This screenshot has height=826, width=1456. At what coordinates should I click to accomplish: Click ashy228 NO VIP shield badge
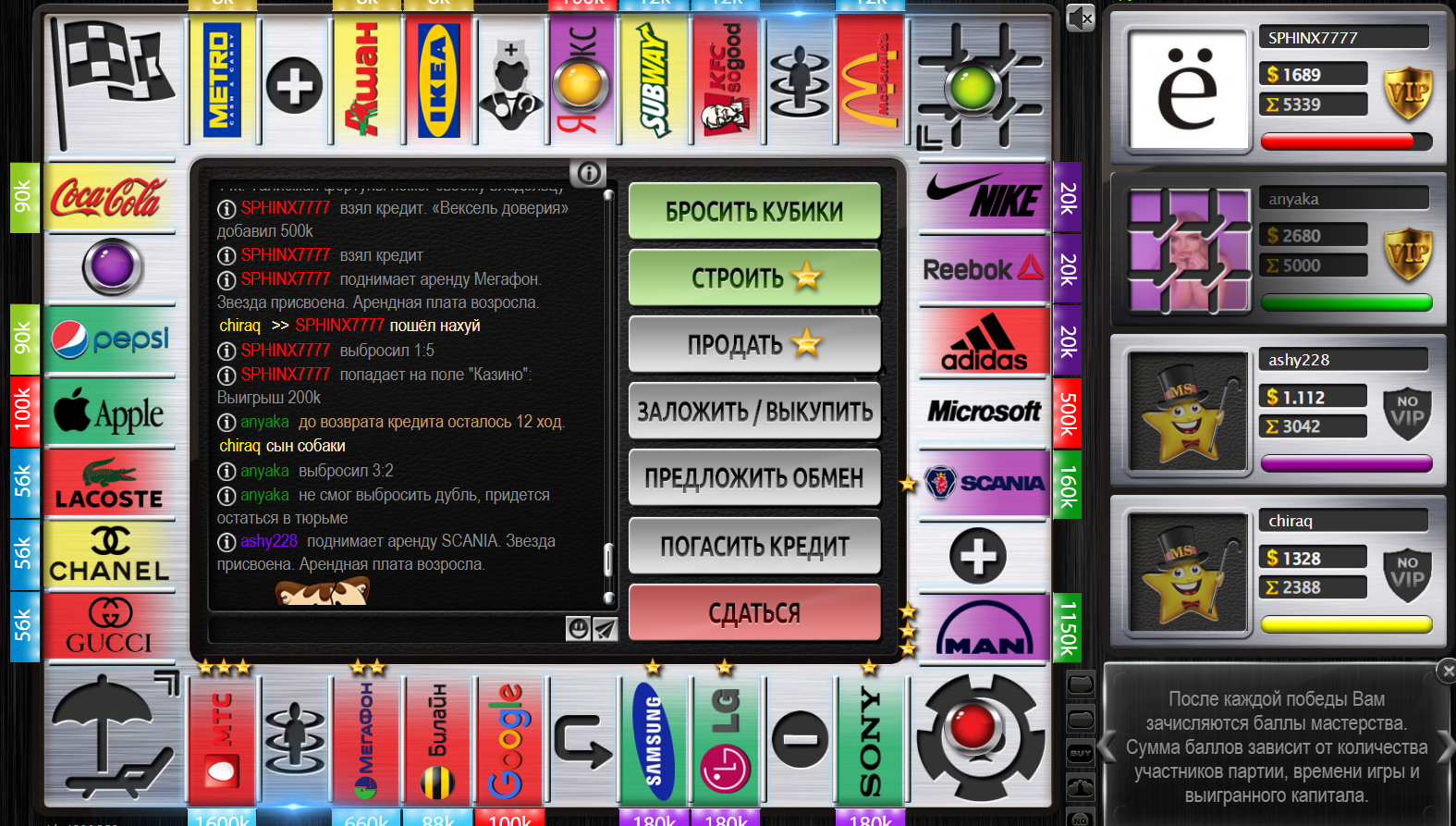(x=1407, y=413)
